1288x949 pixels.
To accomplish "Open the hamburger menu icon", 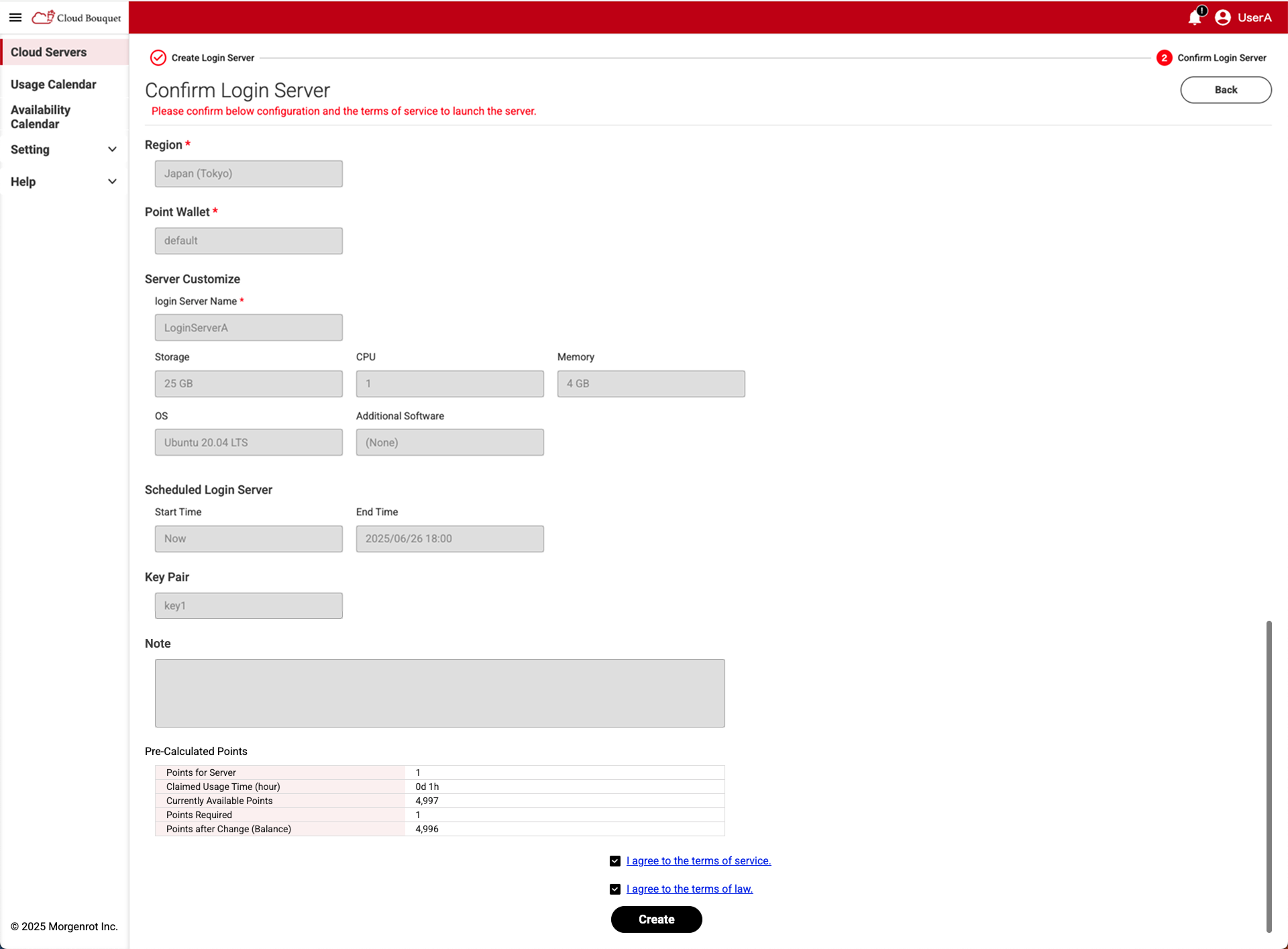I will click(x=15, y=17).
